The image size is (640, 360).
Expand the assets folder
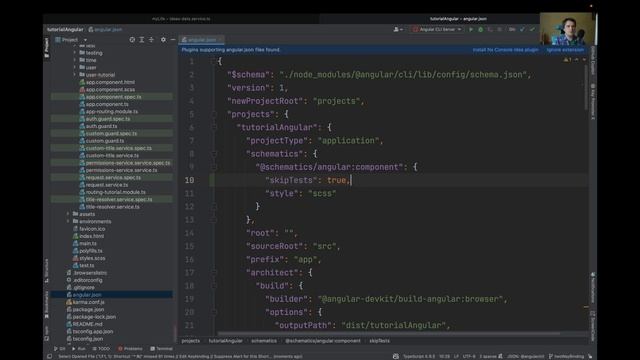(68, 214)
